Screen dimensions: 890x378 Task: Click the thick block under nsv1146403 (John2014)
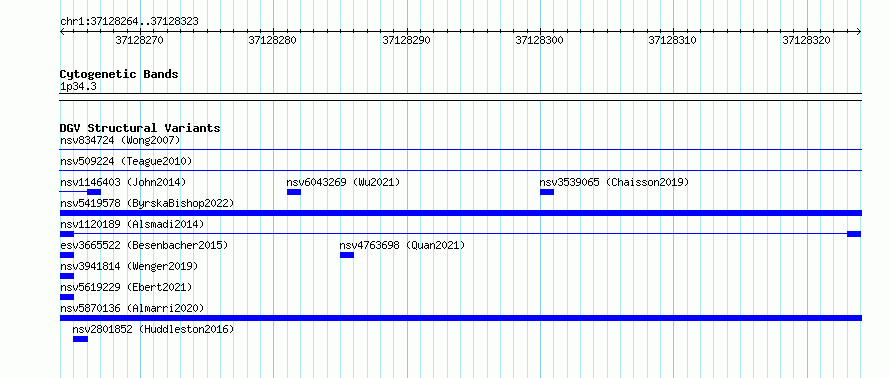94,192
